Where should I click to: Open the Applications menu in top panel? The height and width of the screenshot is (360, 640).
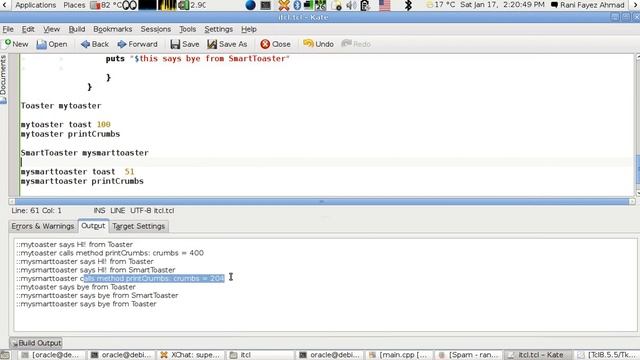coord(36,5)
